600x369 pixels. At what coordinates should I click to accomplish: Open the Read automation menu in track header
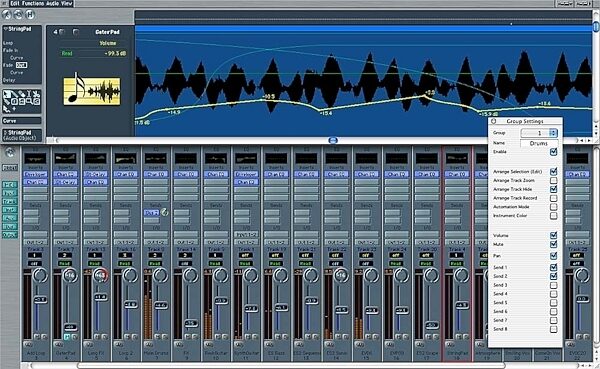point(67,54)
